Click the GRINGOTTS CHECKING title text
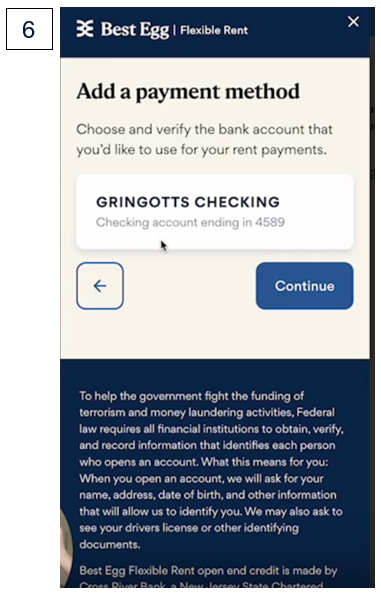The width and height of the screenshot is (381, 595). [188, 202]
